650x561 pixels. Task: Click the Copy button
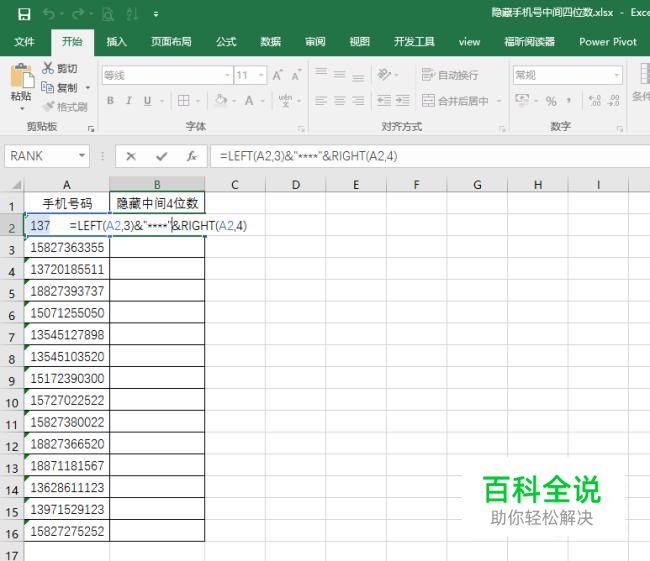click(59, 87)
